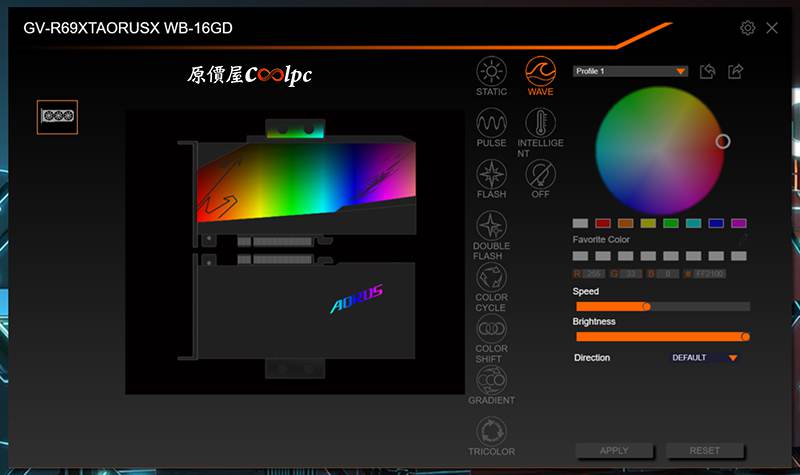Choose the PULSE lighting effect
Viewport: 800px width, 475px height.
pos(491,122)
